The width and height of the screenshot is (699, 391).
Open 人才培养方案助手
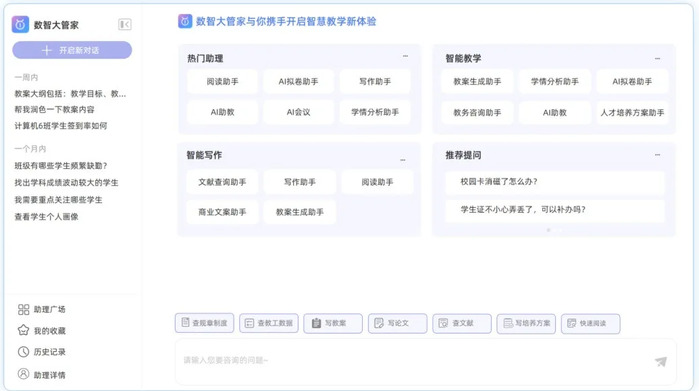632,113
